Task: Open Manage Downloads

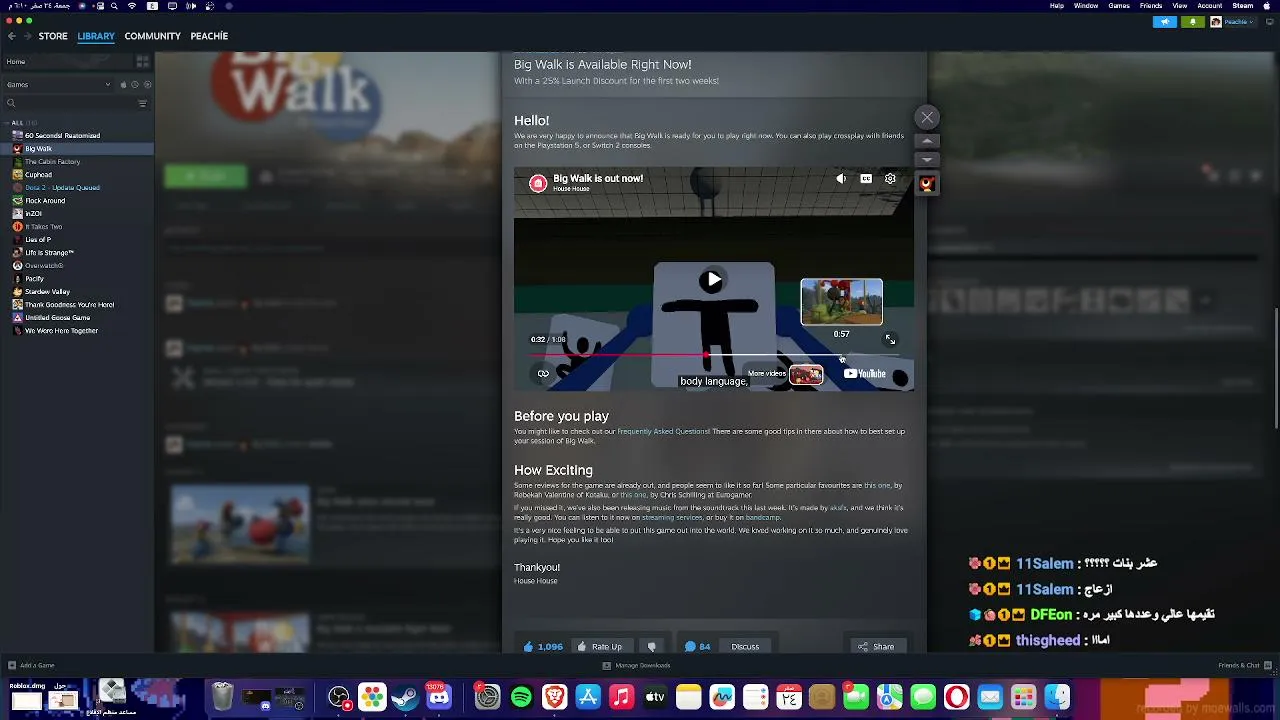Action: (636, 666)
